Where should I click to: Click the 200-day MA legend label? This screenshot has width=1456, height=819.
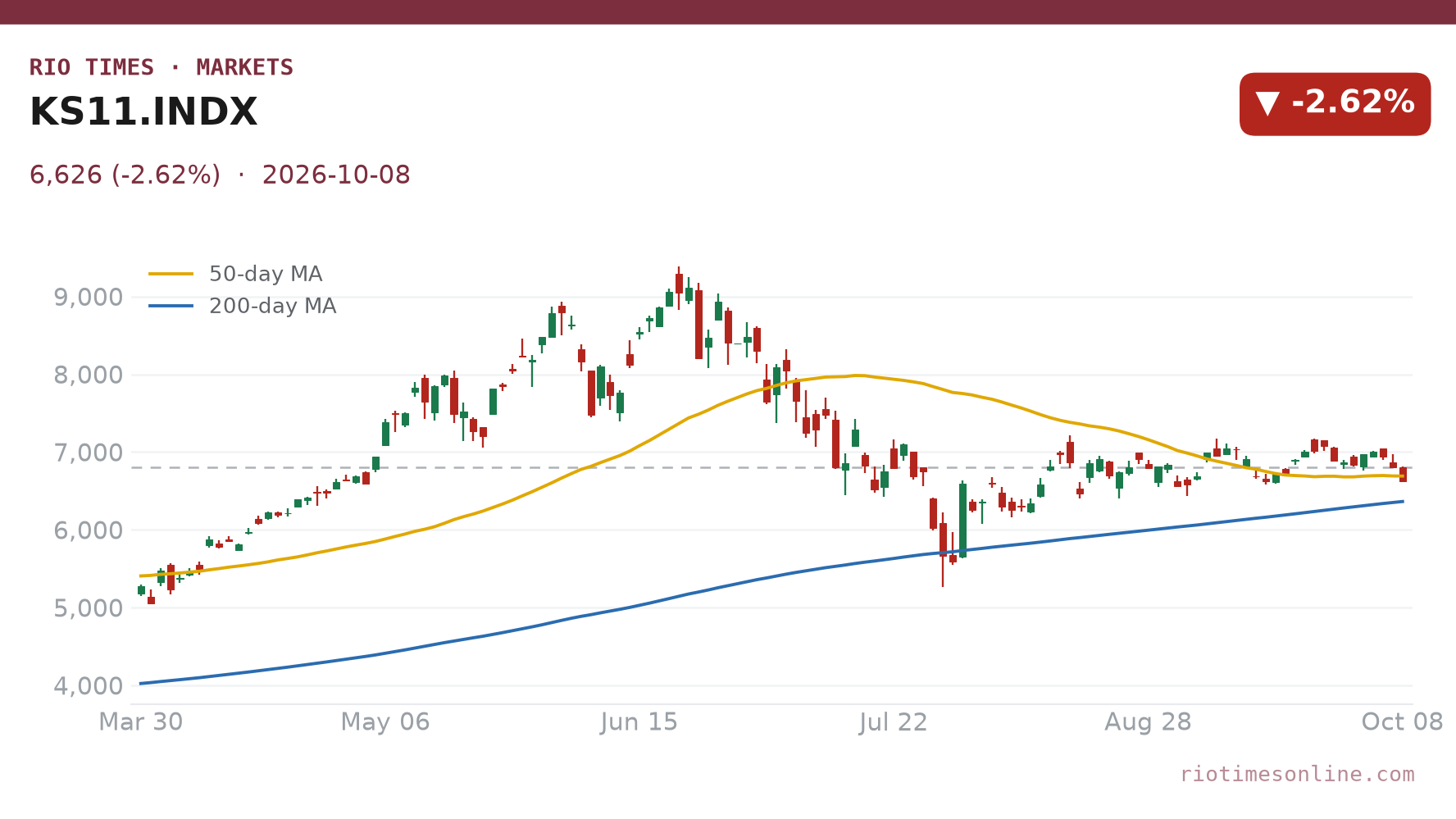coord(273,306)
